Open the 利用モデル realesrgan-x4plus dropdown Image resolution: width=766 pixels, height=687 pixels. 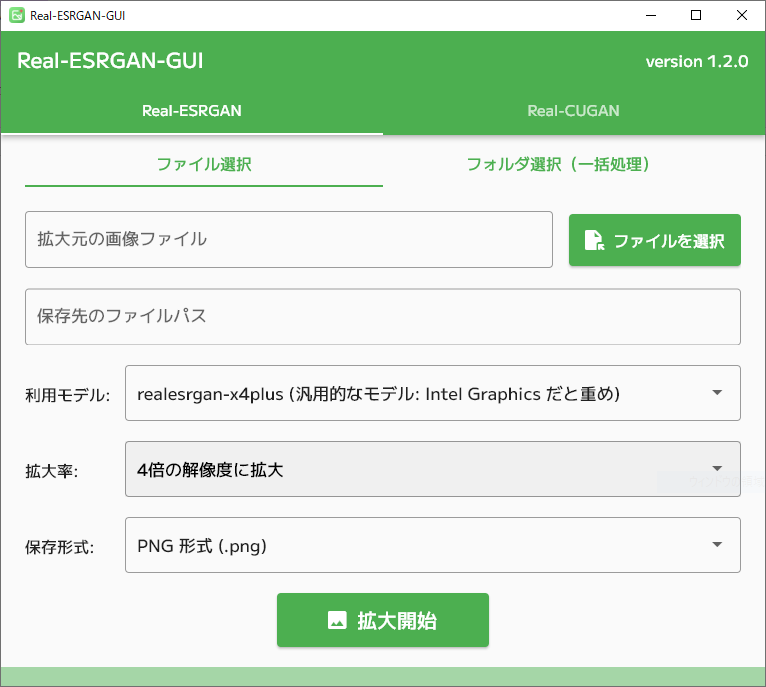tap(433, 393)
